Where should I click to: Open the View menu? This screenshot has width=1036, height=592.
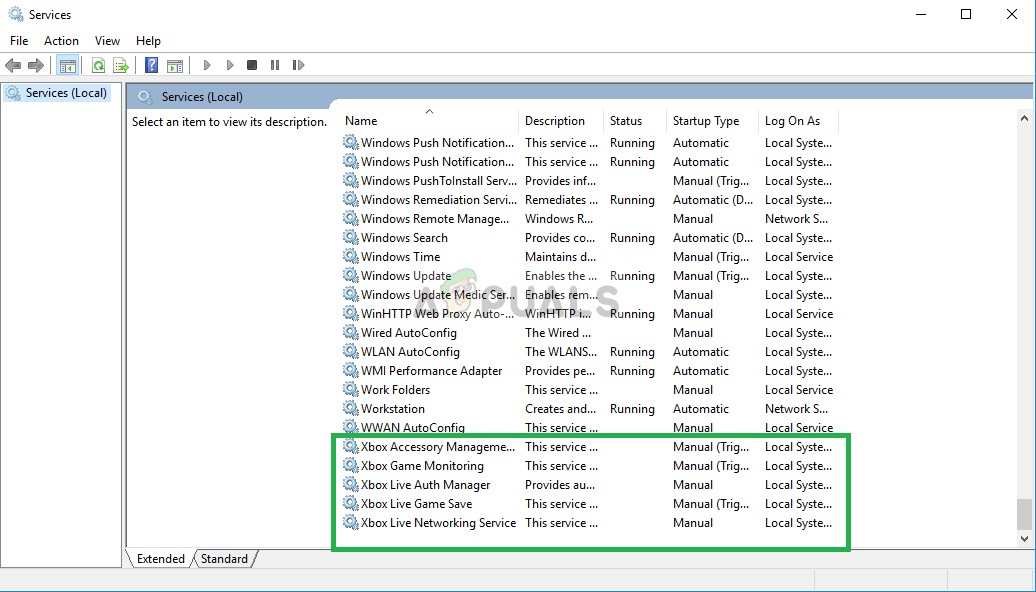(x=107, y=41)
